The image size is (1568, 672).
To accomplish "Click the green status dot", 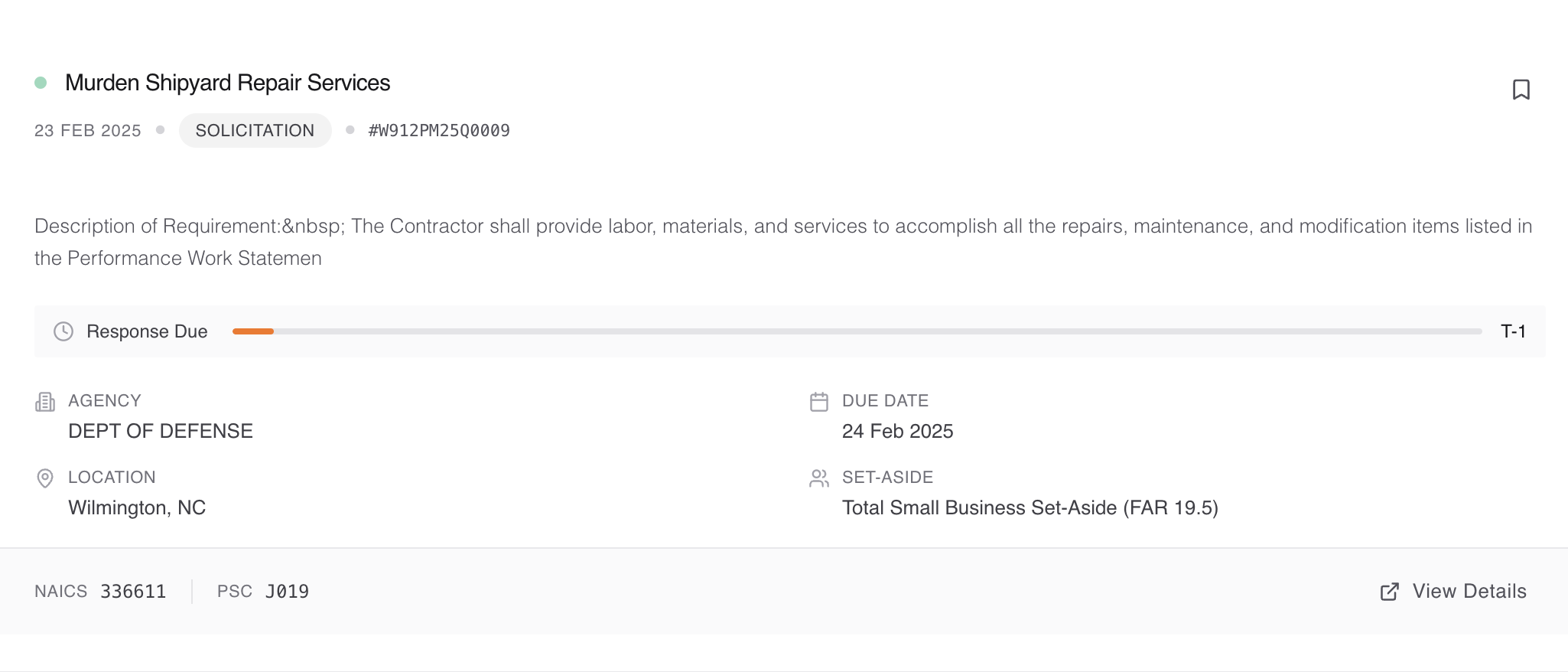I will point(41,83).
